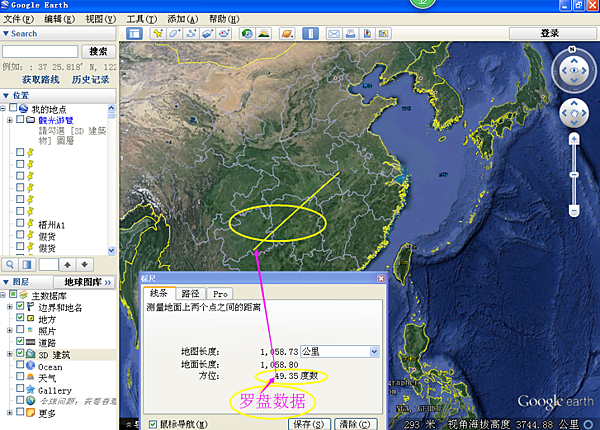Zoom in with plus button on slider

pos(574,139)
